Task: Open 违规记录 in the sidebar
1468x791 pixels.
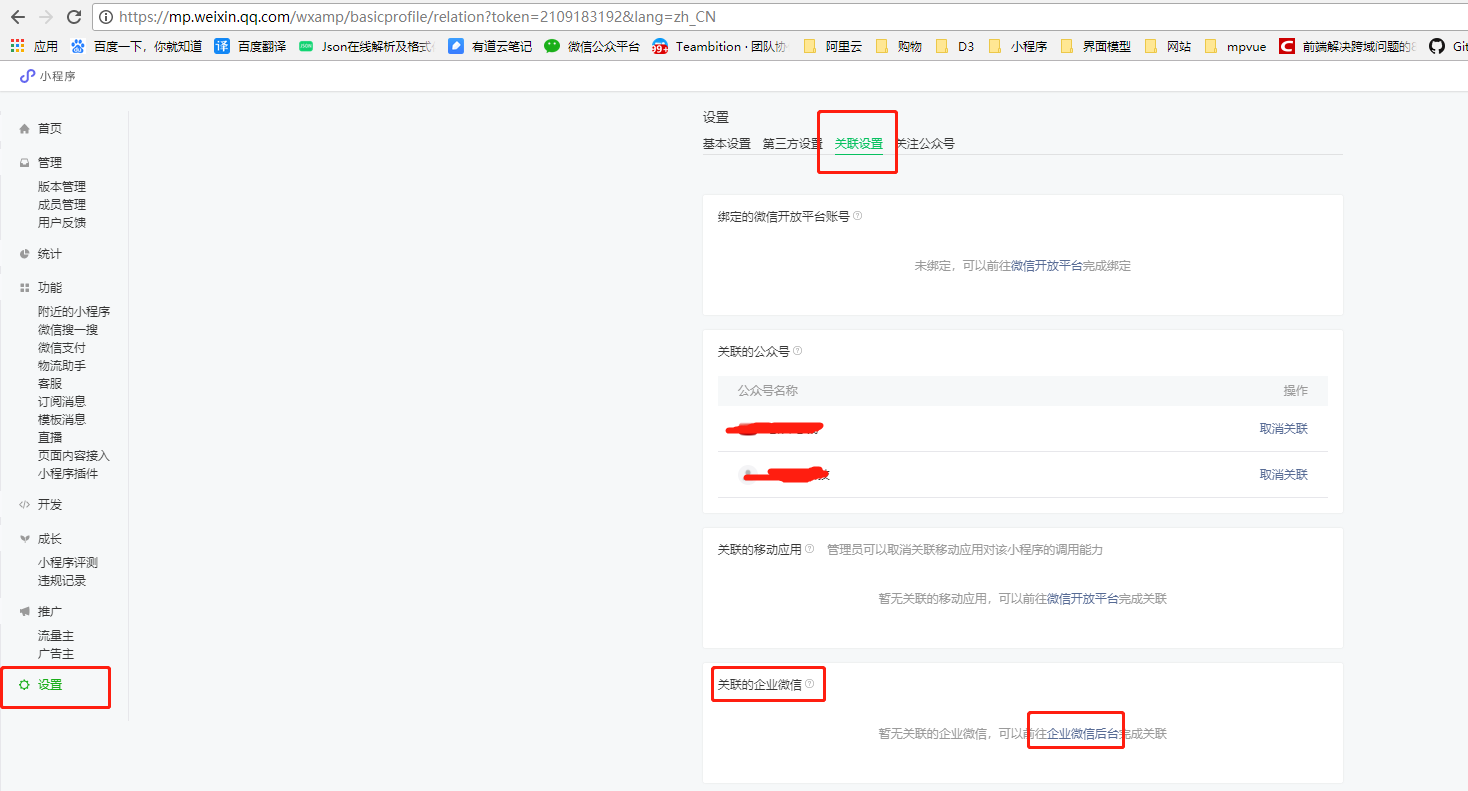Action: click(x=62, y=581)
